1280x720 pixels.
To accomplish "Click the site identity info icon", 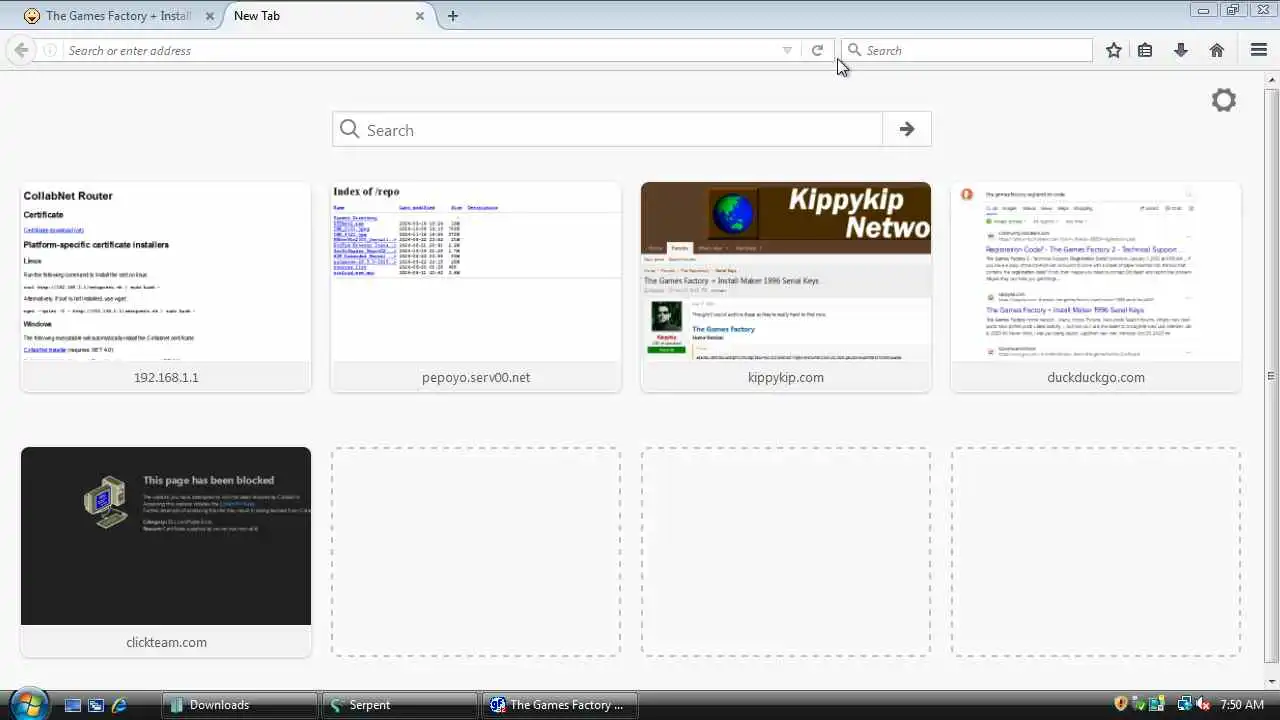I will pos(50,50).
